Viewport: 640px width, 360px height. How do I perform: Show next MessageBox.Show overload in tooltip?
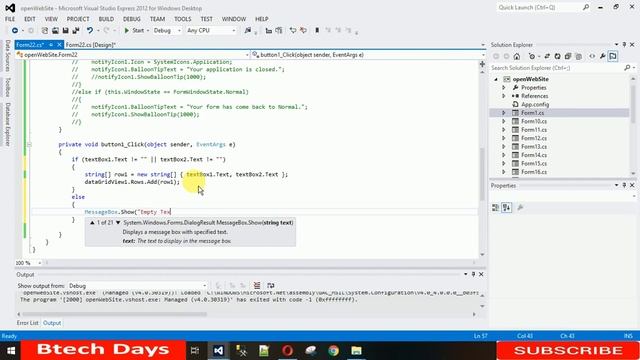coord(118,222)
